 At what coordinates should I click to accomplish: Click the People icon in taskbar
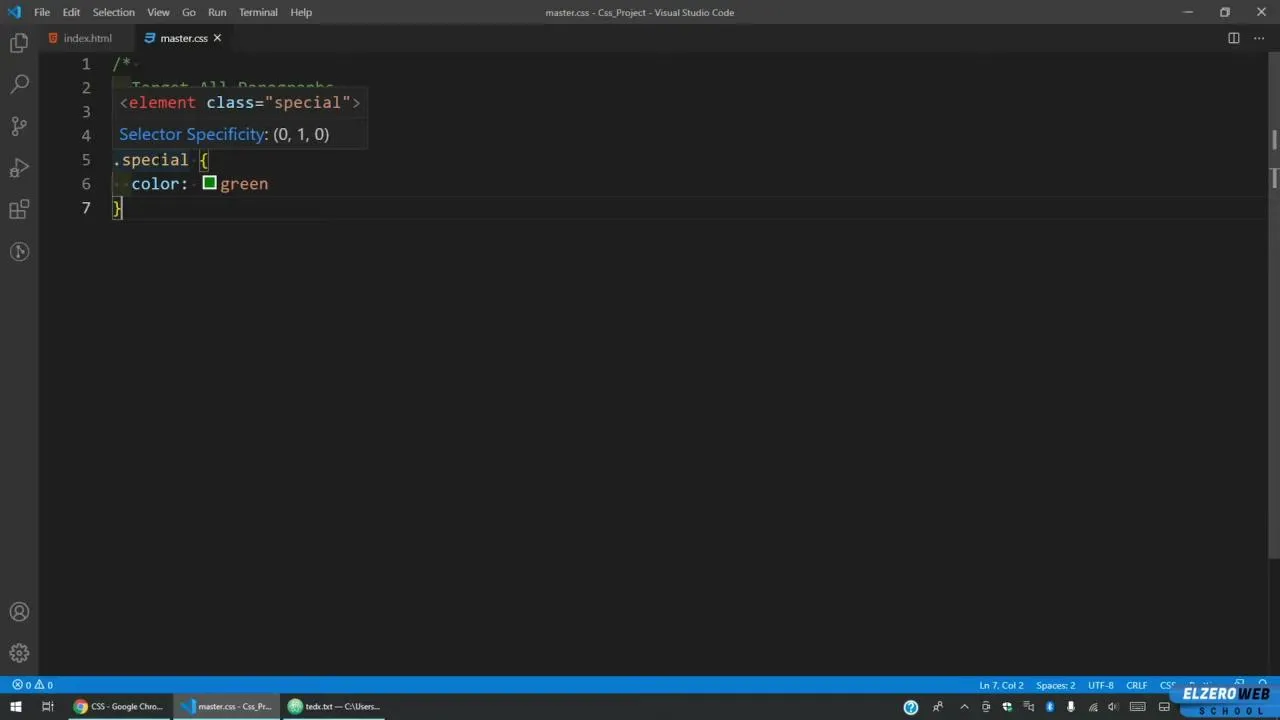tap(937, 707)
